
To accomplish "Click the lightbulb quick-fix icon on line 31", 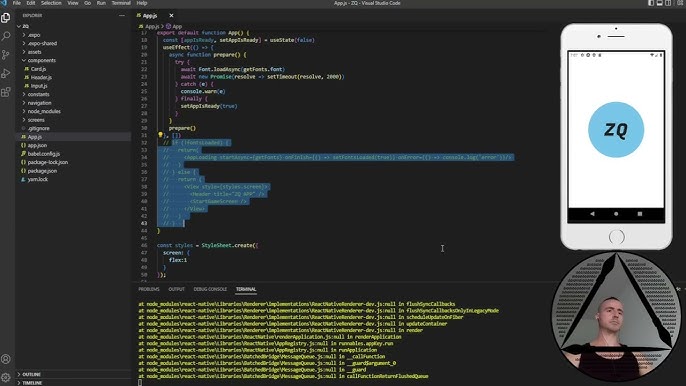I will tap(160, 135).
